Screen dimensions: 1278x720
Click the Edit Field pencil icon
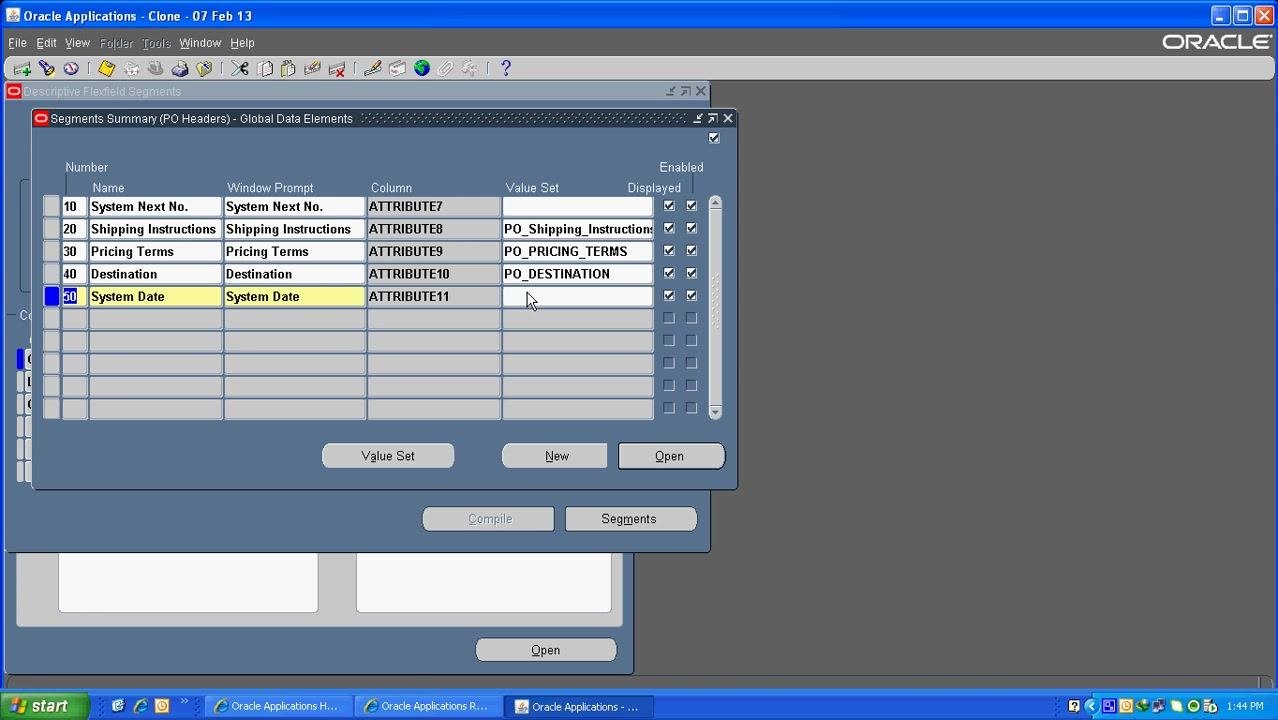click(x=373, y=69)
